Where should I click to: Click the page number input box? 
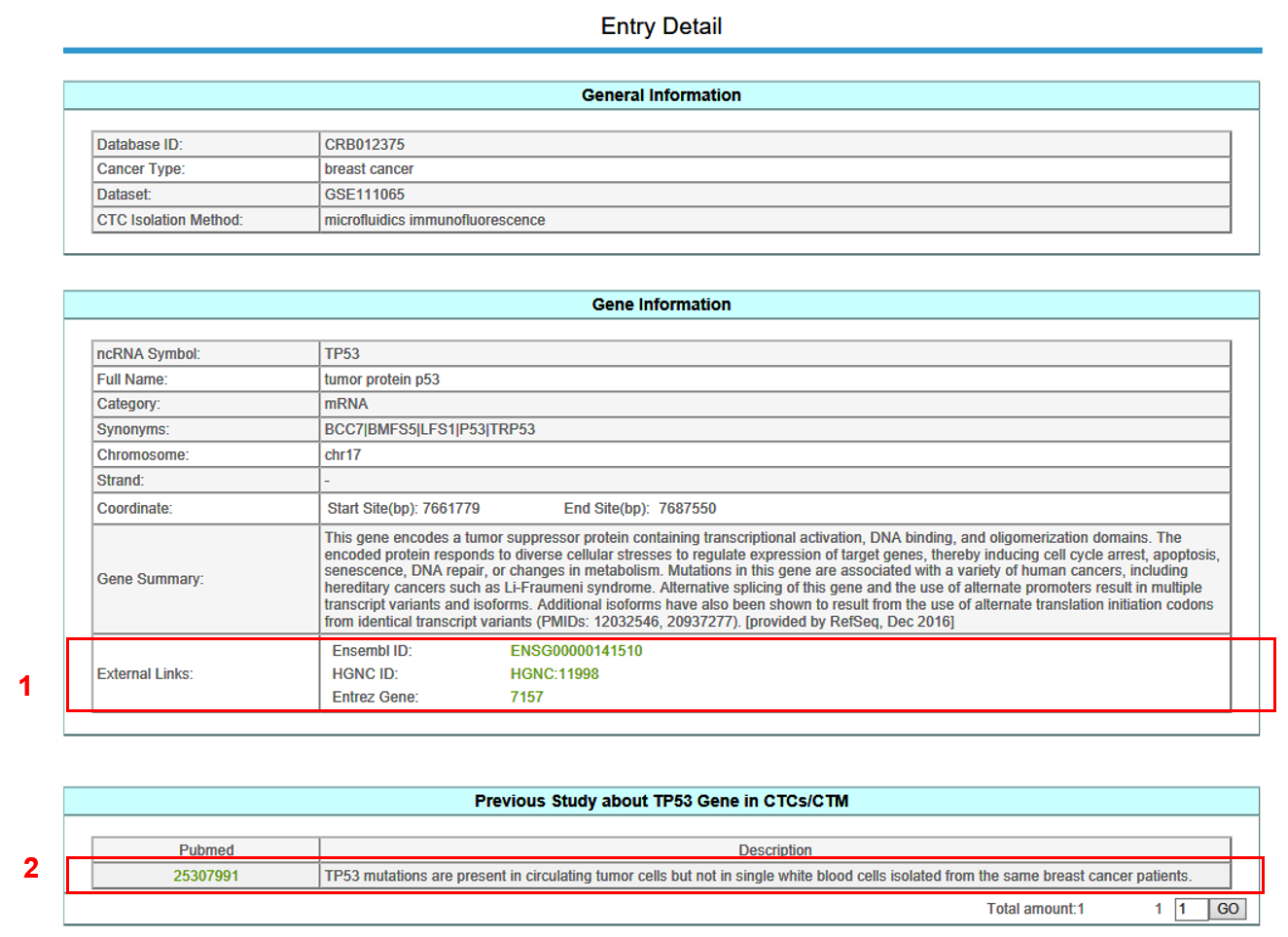point(1190,909)
